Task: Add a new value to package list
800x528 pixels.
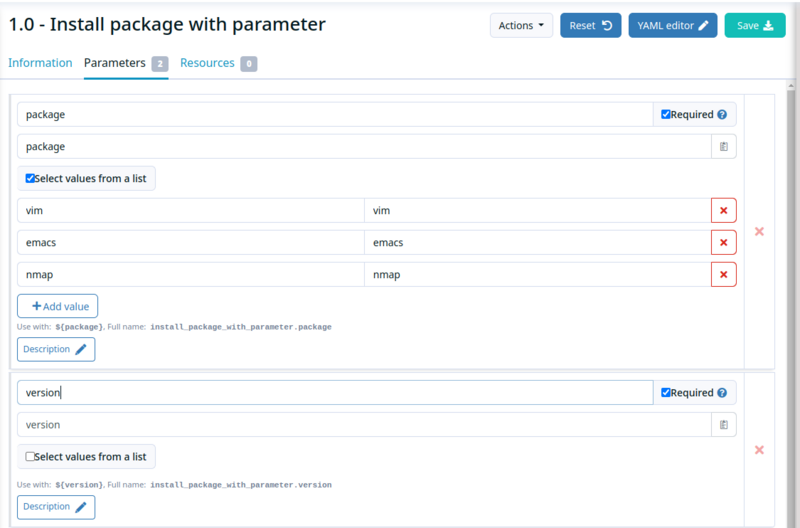Action: [58, 306]
